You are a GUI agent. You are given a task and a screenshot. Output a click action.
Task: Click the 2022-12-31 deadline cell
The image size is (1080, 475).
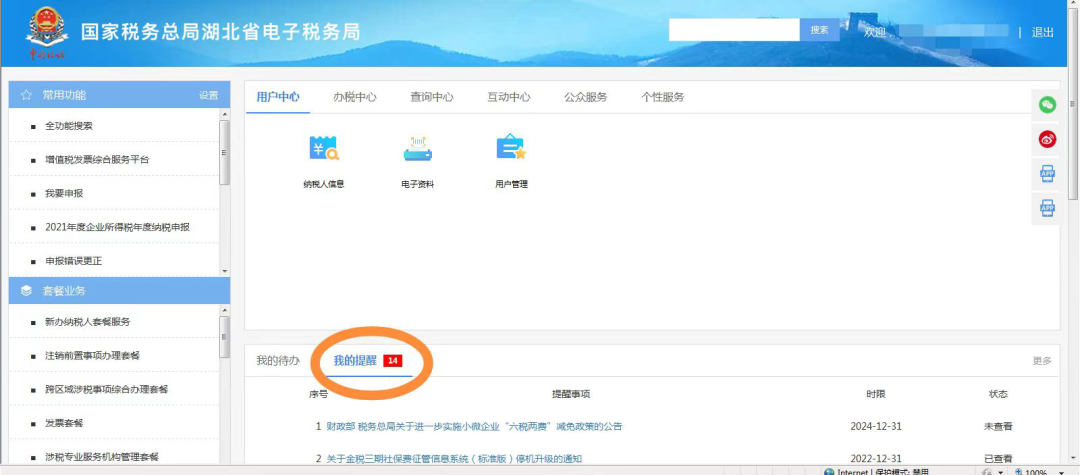pos(875,458)
